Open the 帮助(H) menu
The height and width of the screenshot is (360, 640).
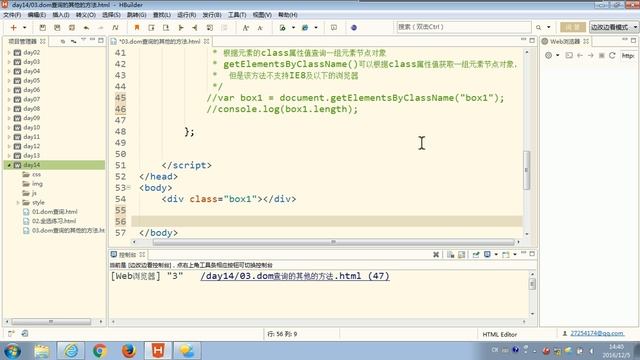point(288,15)
